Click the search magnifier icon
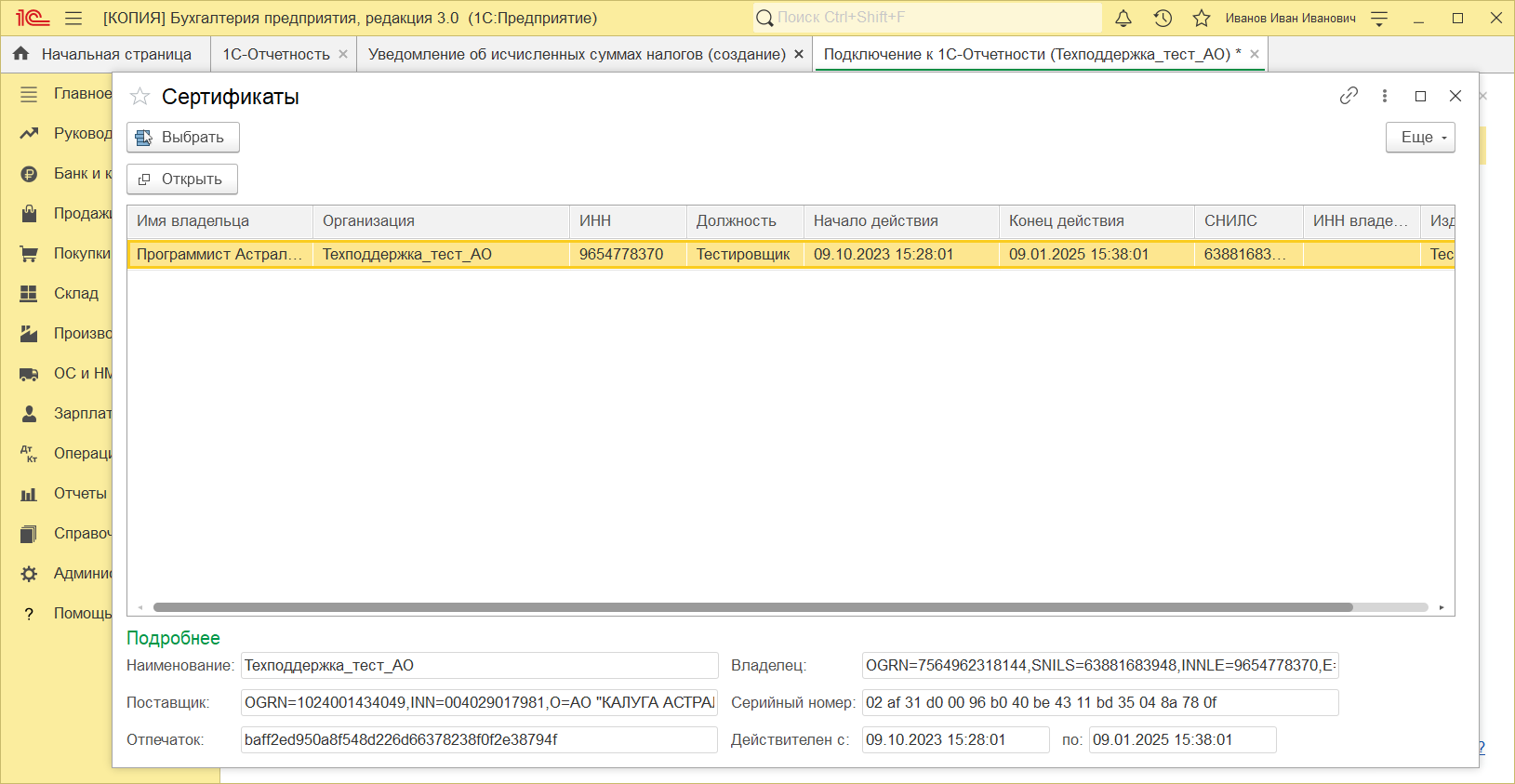Viewport: 1515px width, 784px height. click(764, 18)
